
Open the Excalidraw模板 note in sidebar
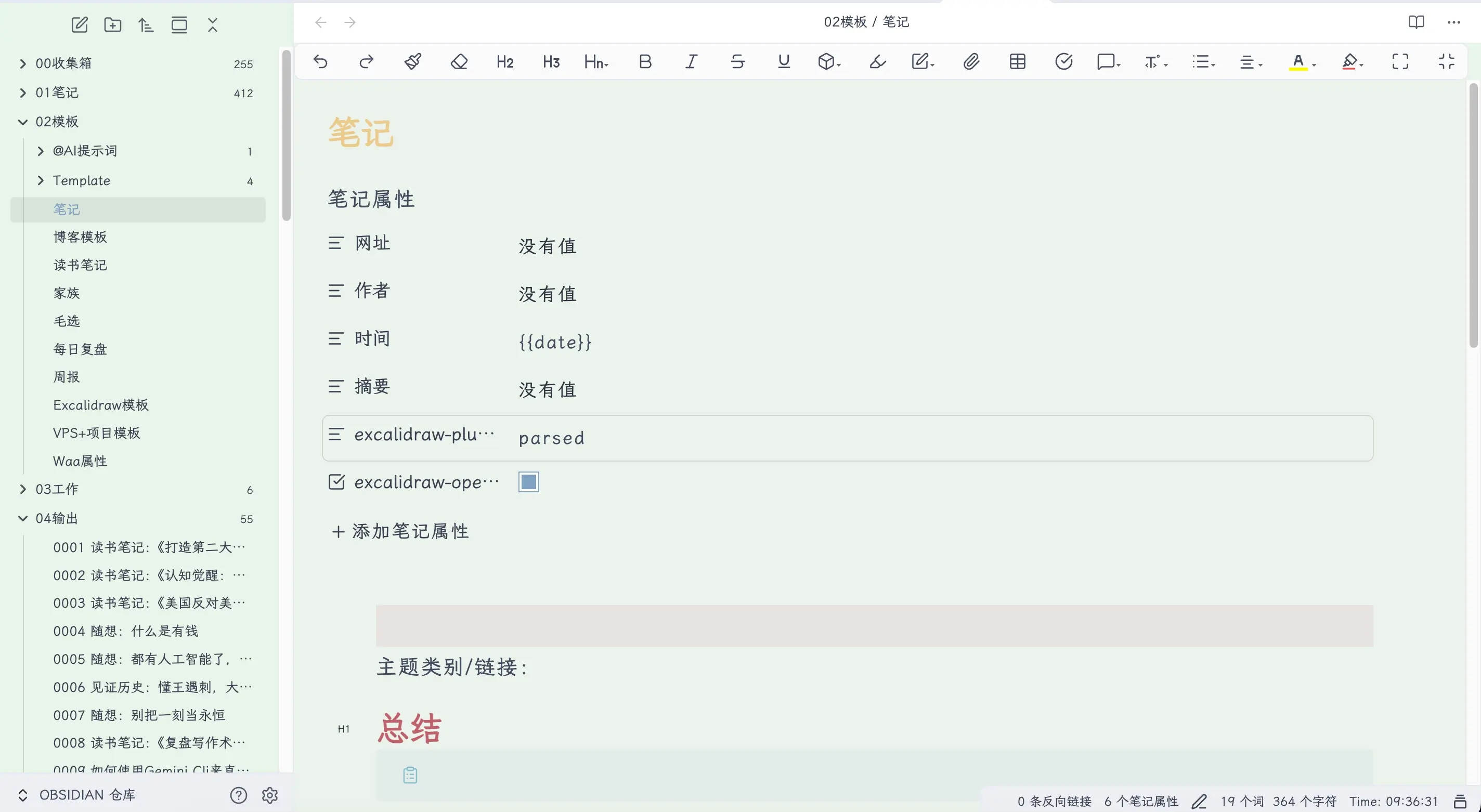point(100,405)
